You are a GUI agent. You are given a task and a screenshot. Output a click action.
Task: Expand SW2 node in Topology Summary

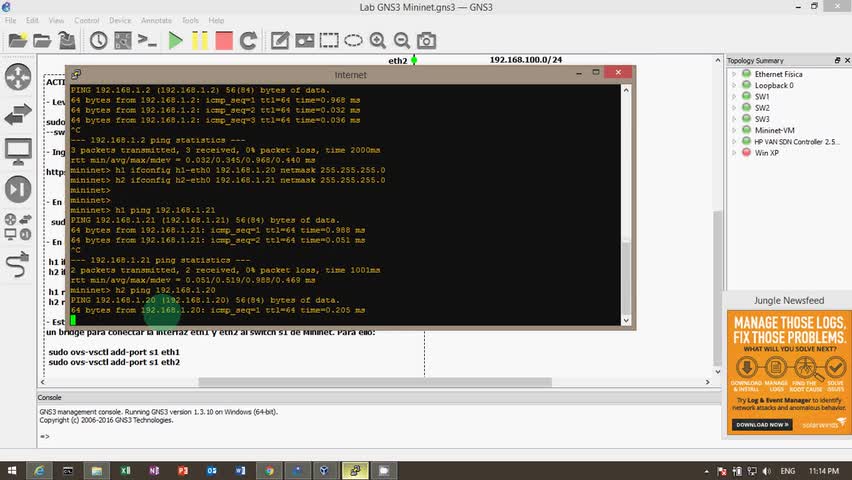pos(734,108)
